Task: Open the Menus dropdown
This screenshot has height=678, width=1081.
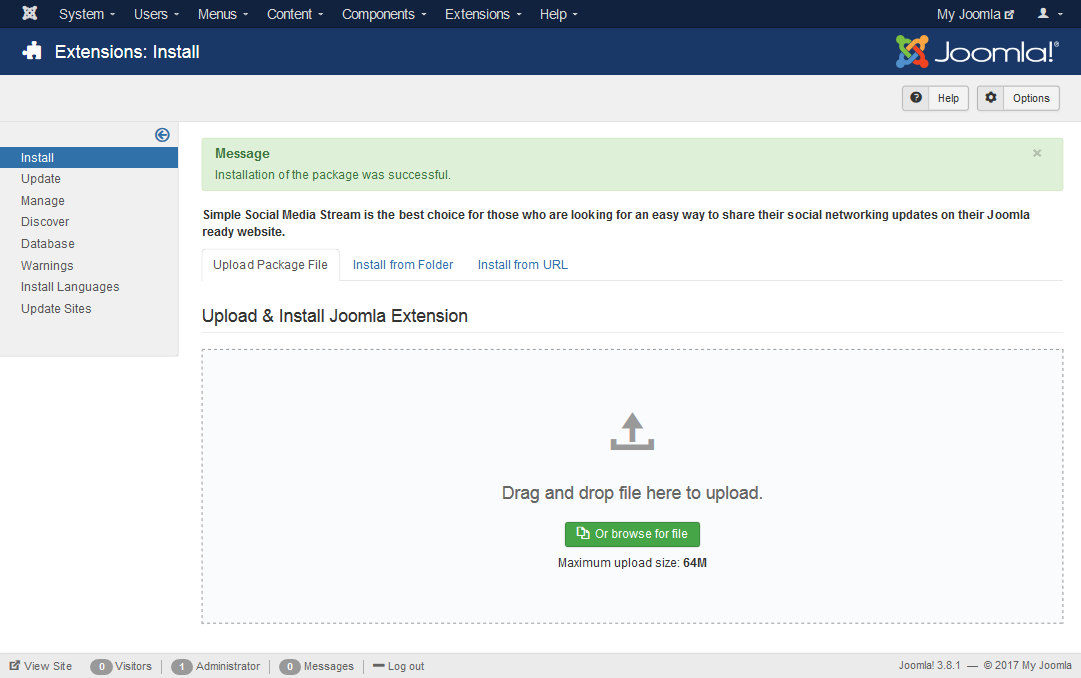Action: tap(223, 14)
